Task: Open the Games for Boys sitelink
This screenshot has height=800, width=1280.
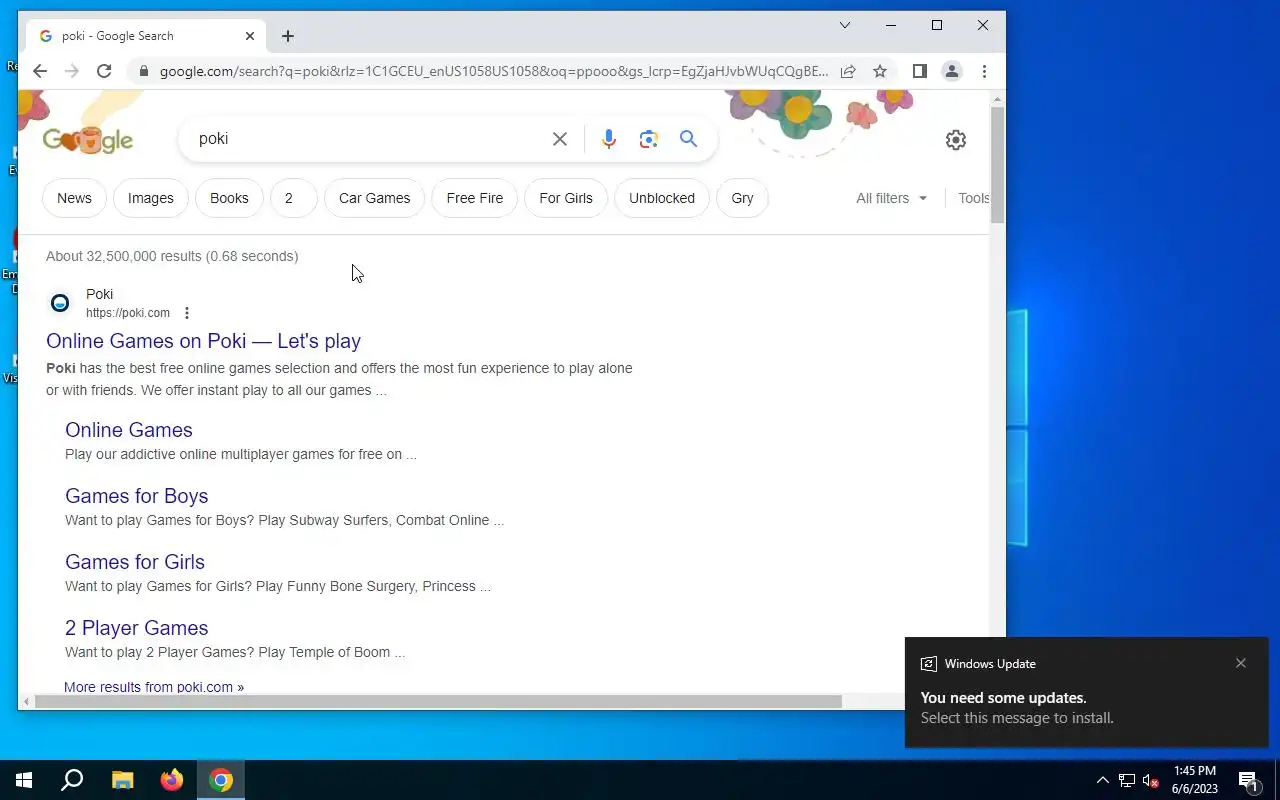Action: pyautogui.click(x=137, y=496)
